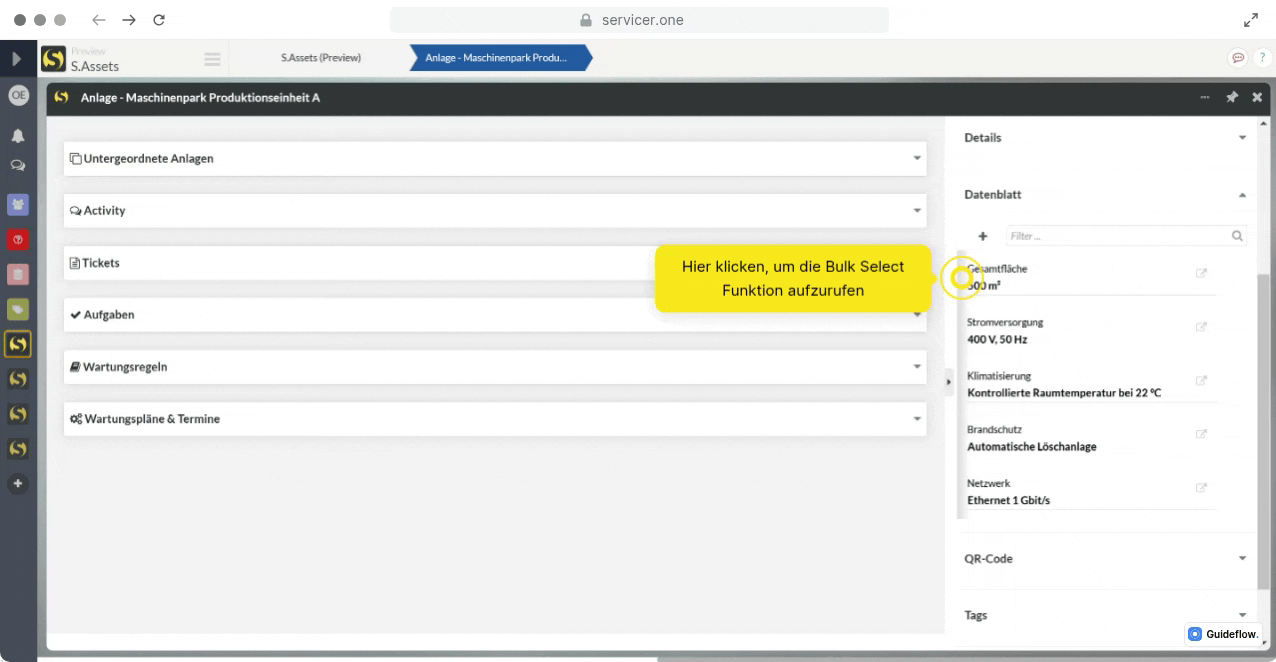Pin the Anlage panel with pin icon
Viewport: 1276px width, 662px height.
click(1232, 98)
